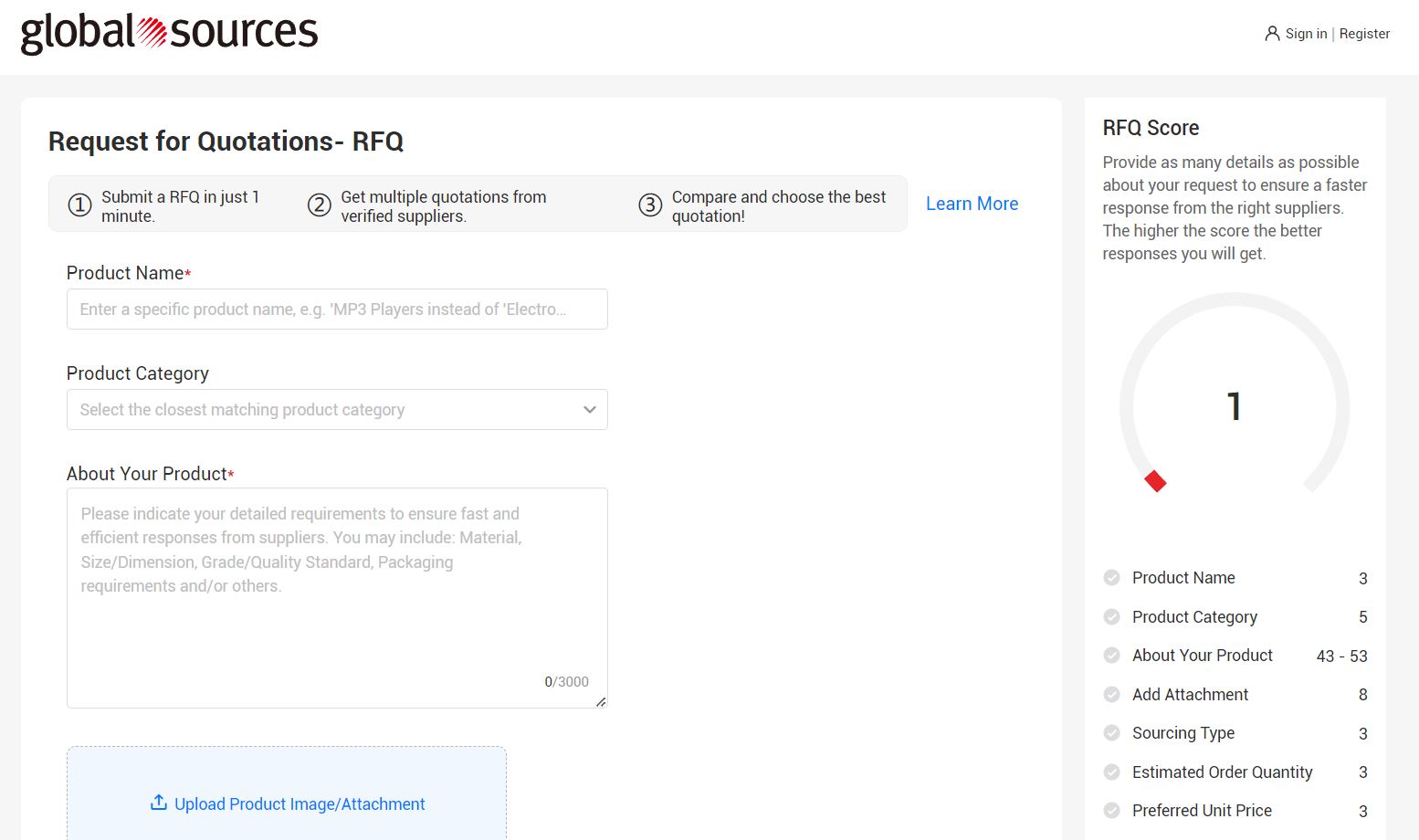Screen dimensions: 1419x840
Task: Click the Global Sources logo
Action: click(170, 33)
